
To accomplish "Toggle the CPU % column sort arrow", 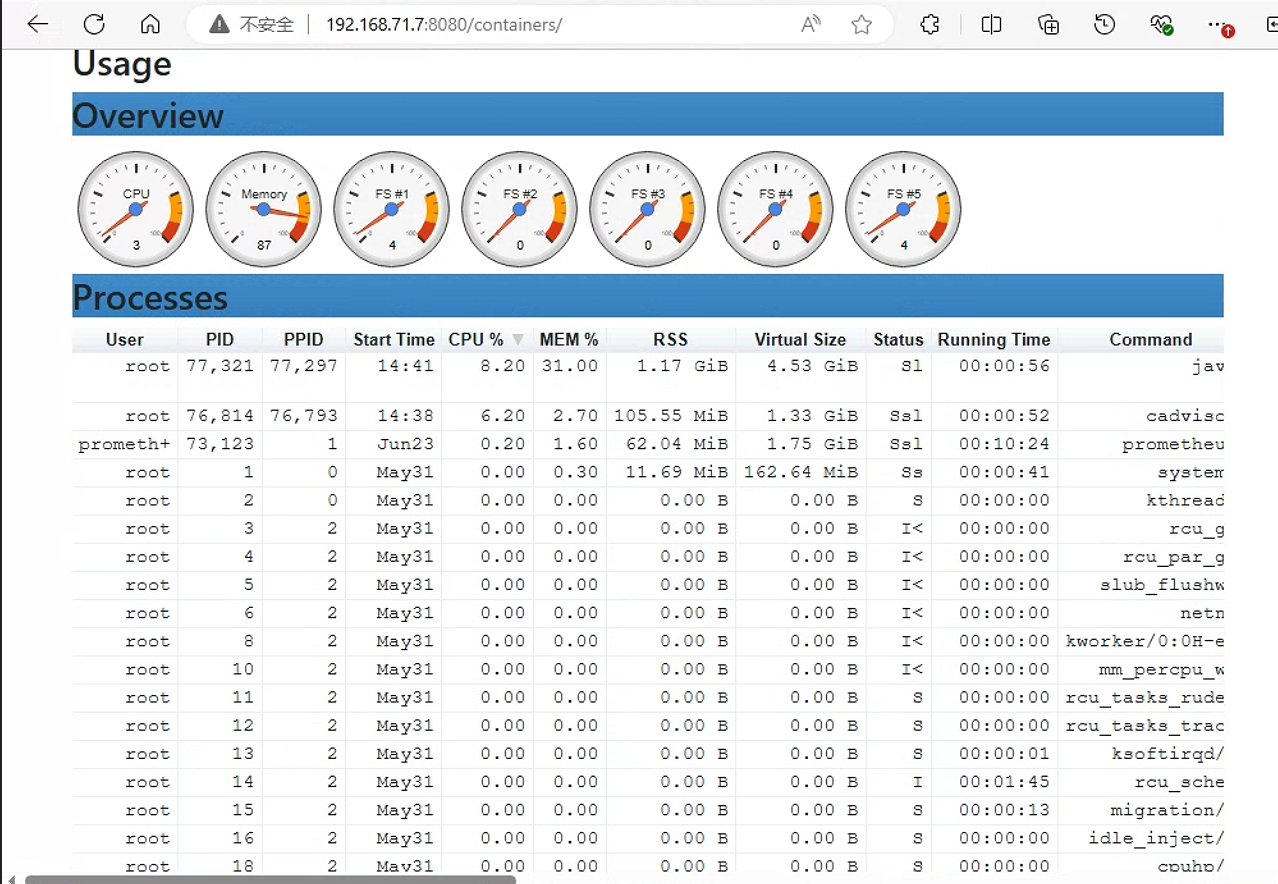I will tap(517, 340).
